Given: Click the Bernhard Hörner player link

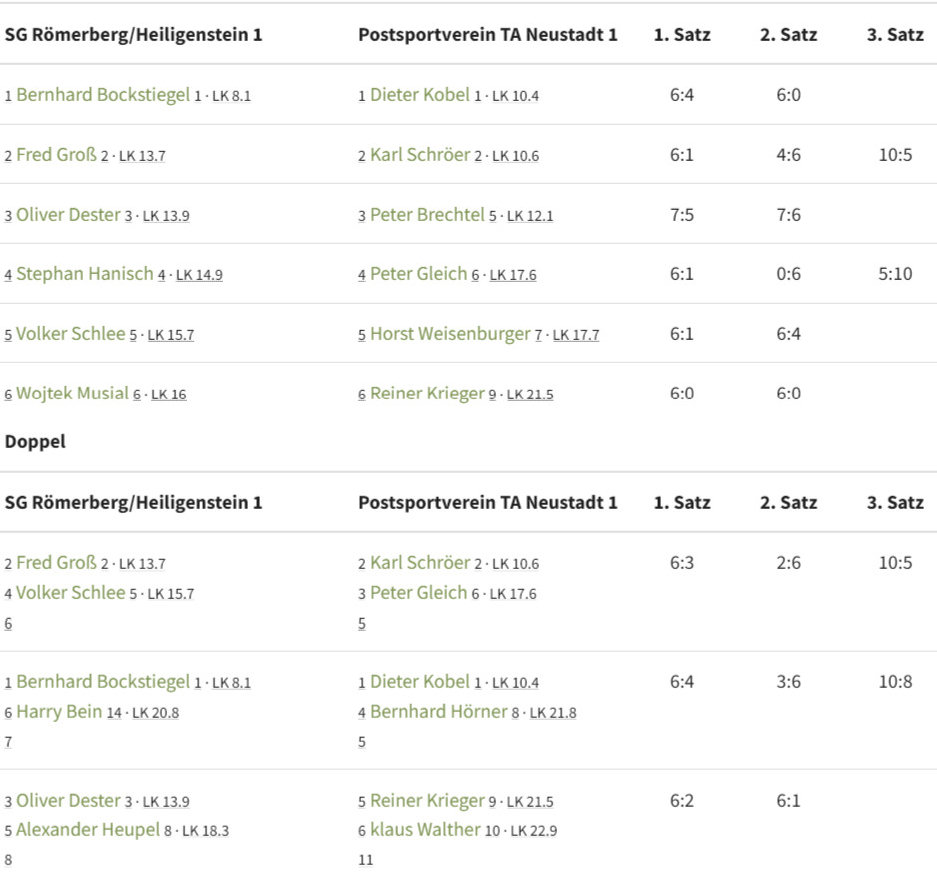Looking at the screenshot, I should pos(439,711).
